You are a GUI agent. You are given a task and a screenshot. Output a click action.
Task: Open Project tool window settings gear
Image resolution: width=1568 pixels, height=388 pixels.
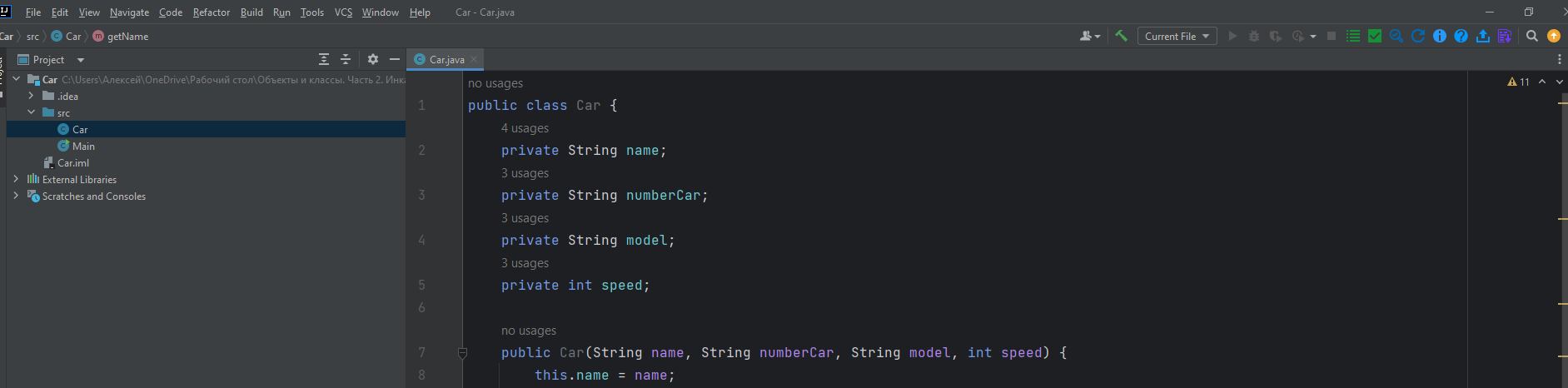372,59
